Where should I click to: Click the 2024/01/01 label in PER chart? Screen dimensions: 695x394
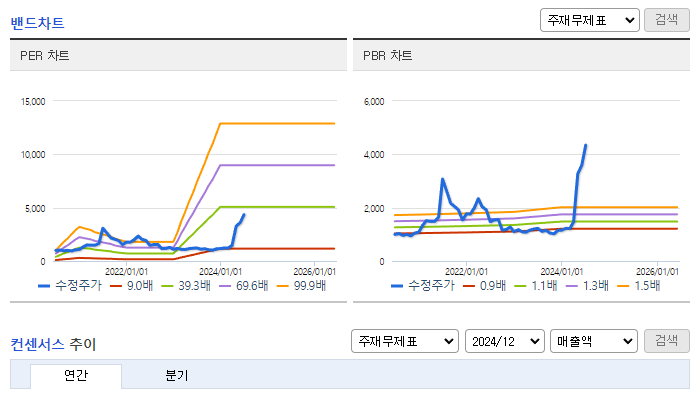tap(220, 272)
